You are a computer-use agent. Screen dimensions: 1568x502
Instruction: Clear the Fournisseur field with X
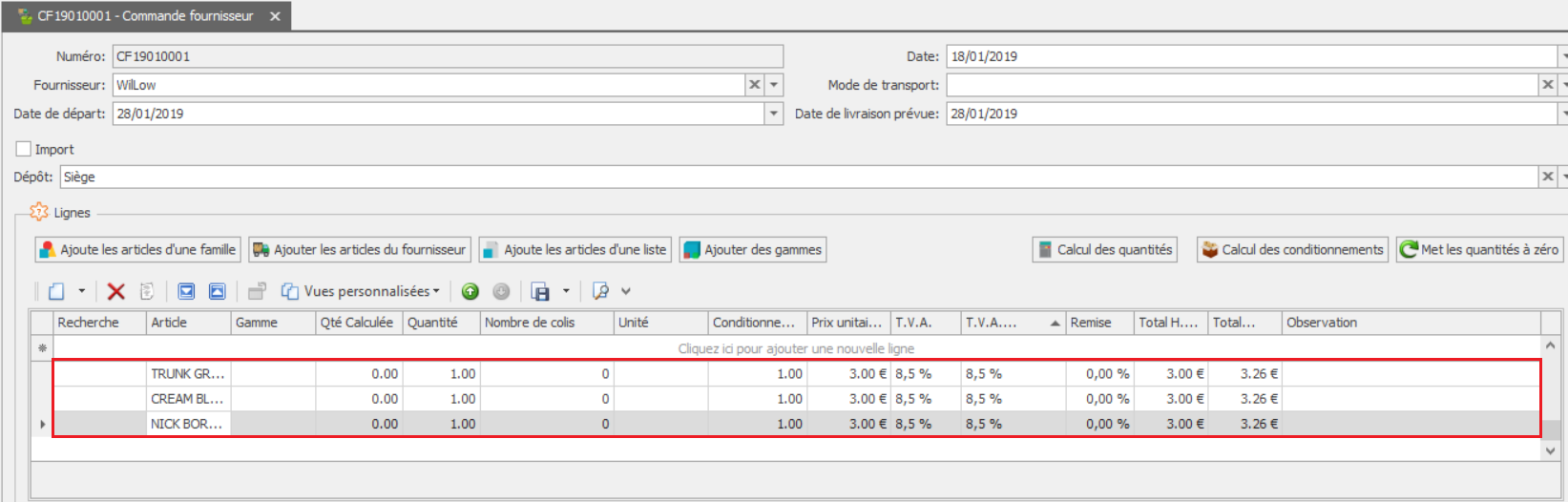[x=755, y=85]
